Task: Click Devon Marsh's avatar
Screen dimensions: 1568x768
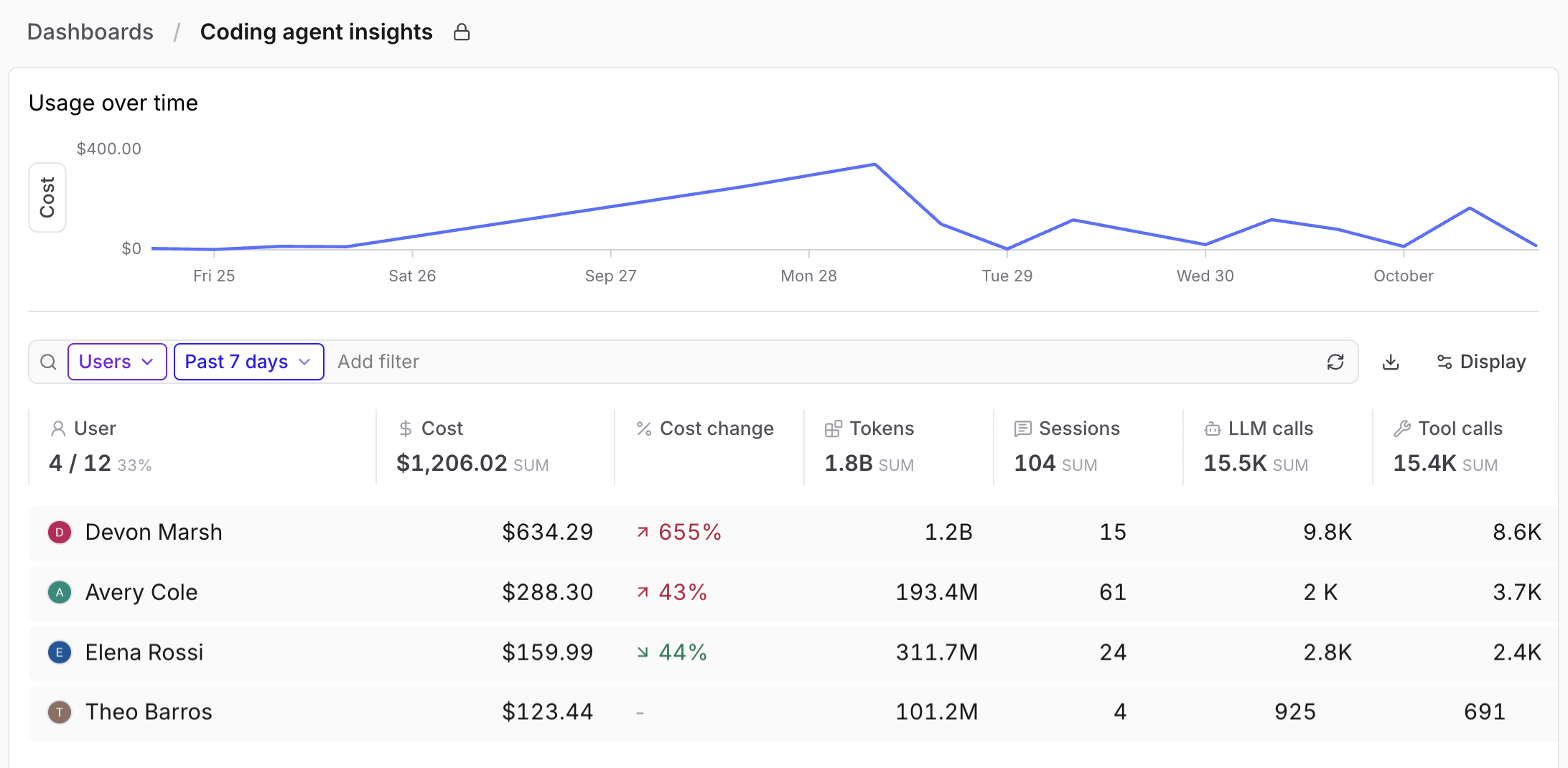Action: (60, 532)
